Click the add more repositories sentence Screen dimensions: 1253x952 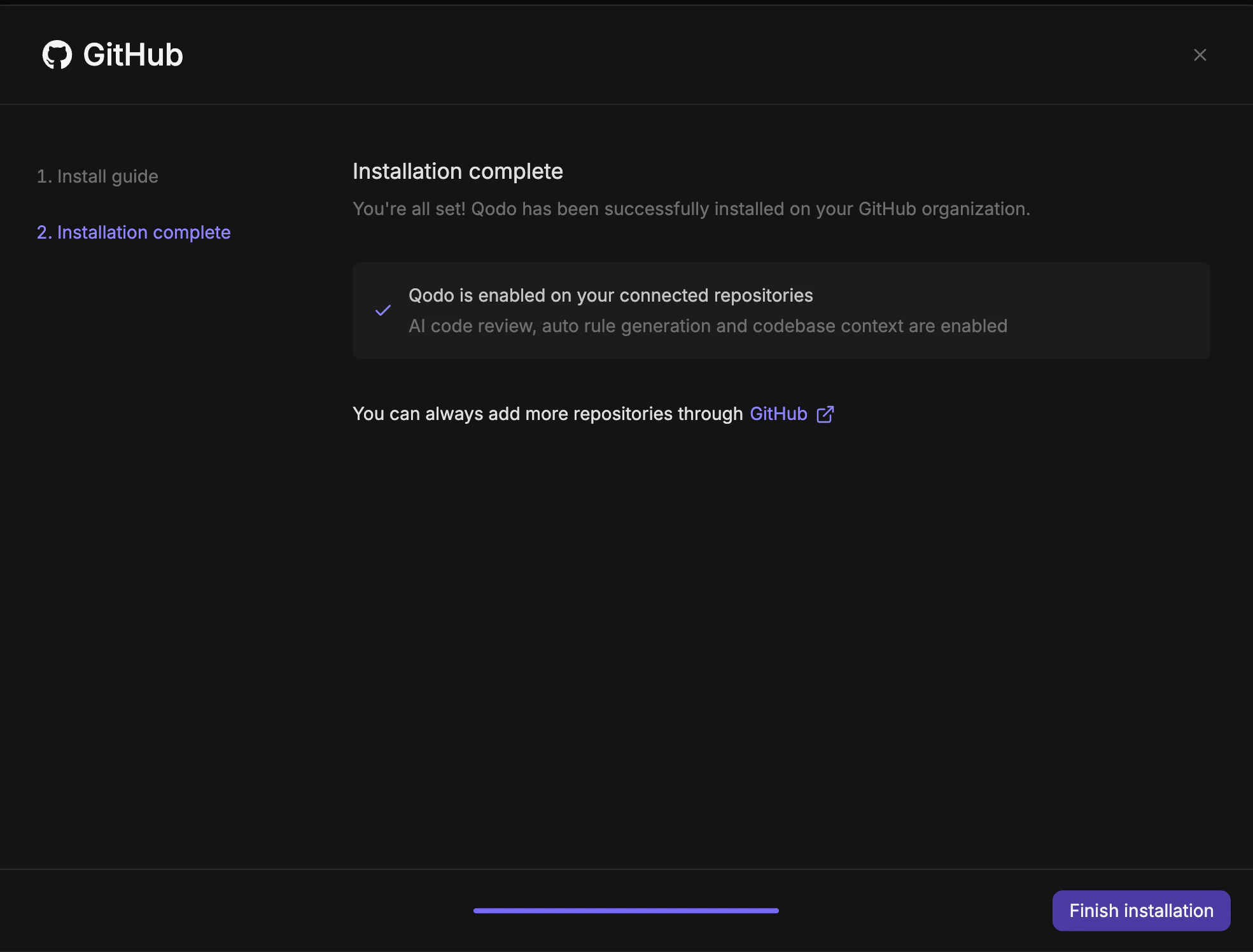550,414
